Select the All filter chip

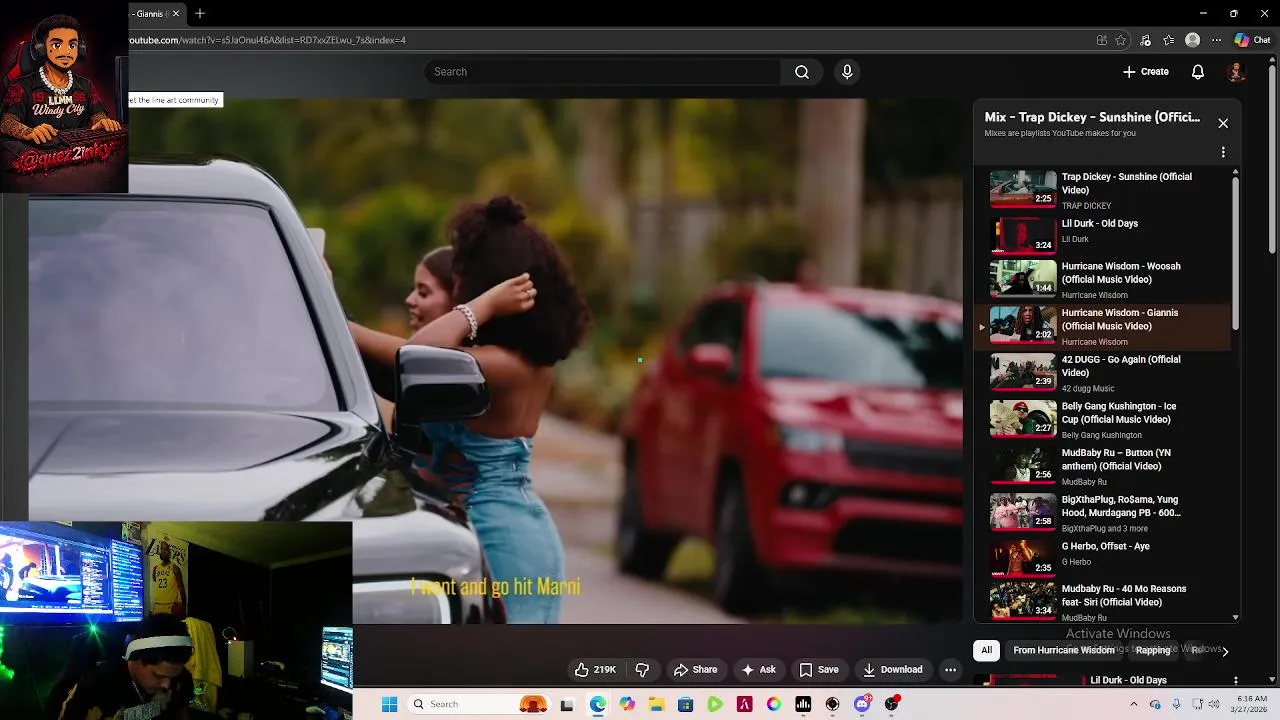point(986,650)
